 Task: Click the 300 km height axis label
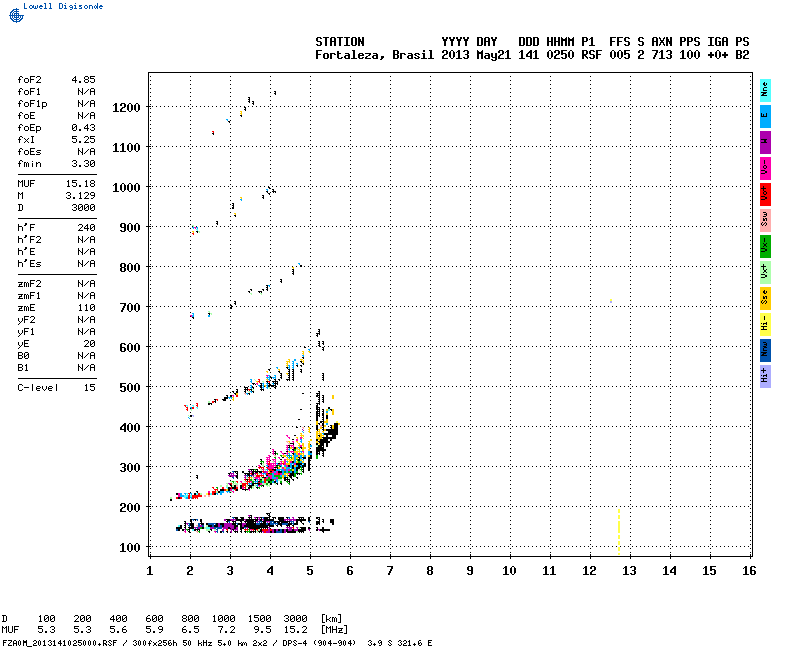coord(130,468)
